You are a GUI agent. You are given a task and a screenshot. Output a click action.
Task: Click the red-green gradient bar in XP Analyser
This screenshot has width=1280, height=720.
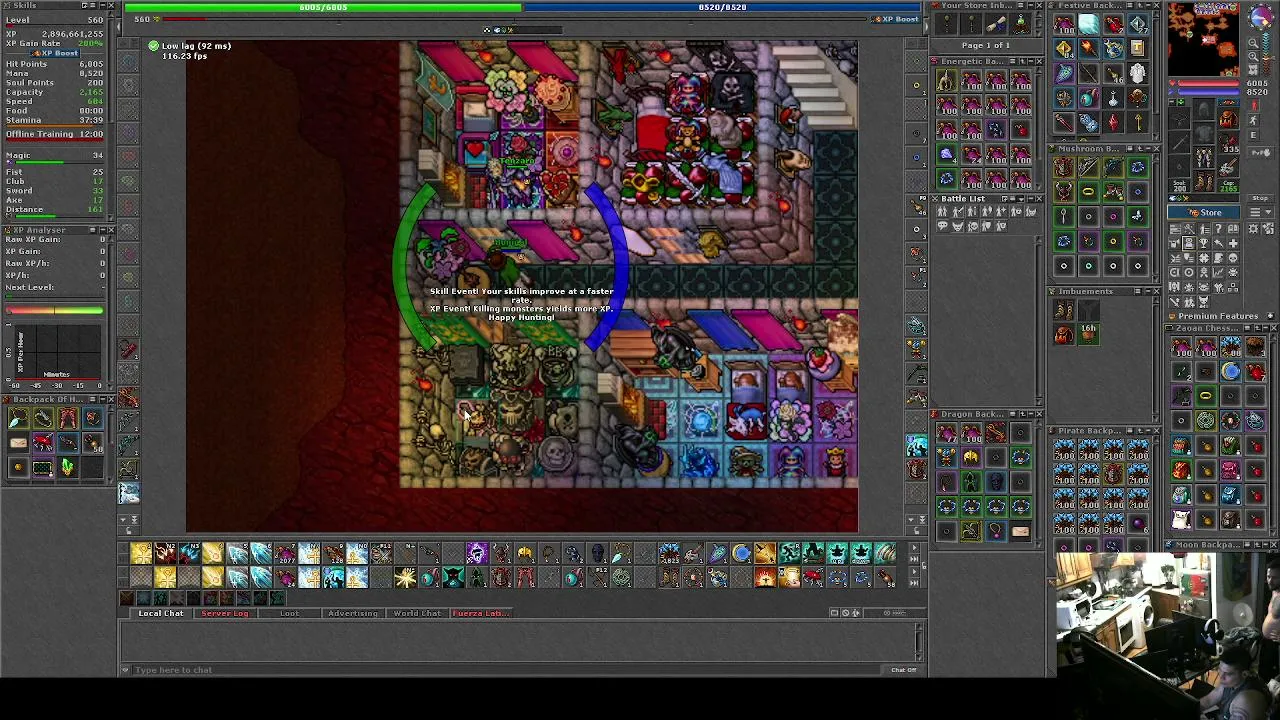54,310
